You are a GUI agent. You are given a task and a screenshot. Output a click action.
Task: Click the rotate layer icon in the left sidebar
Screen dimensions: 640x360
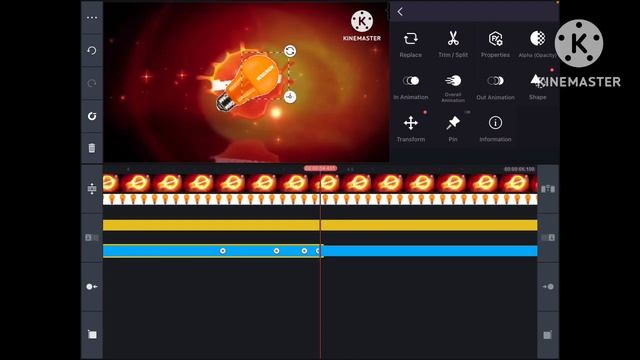(92, 116)
